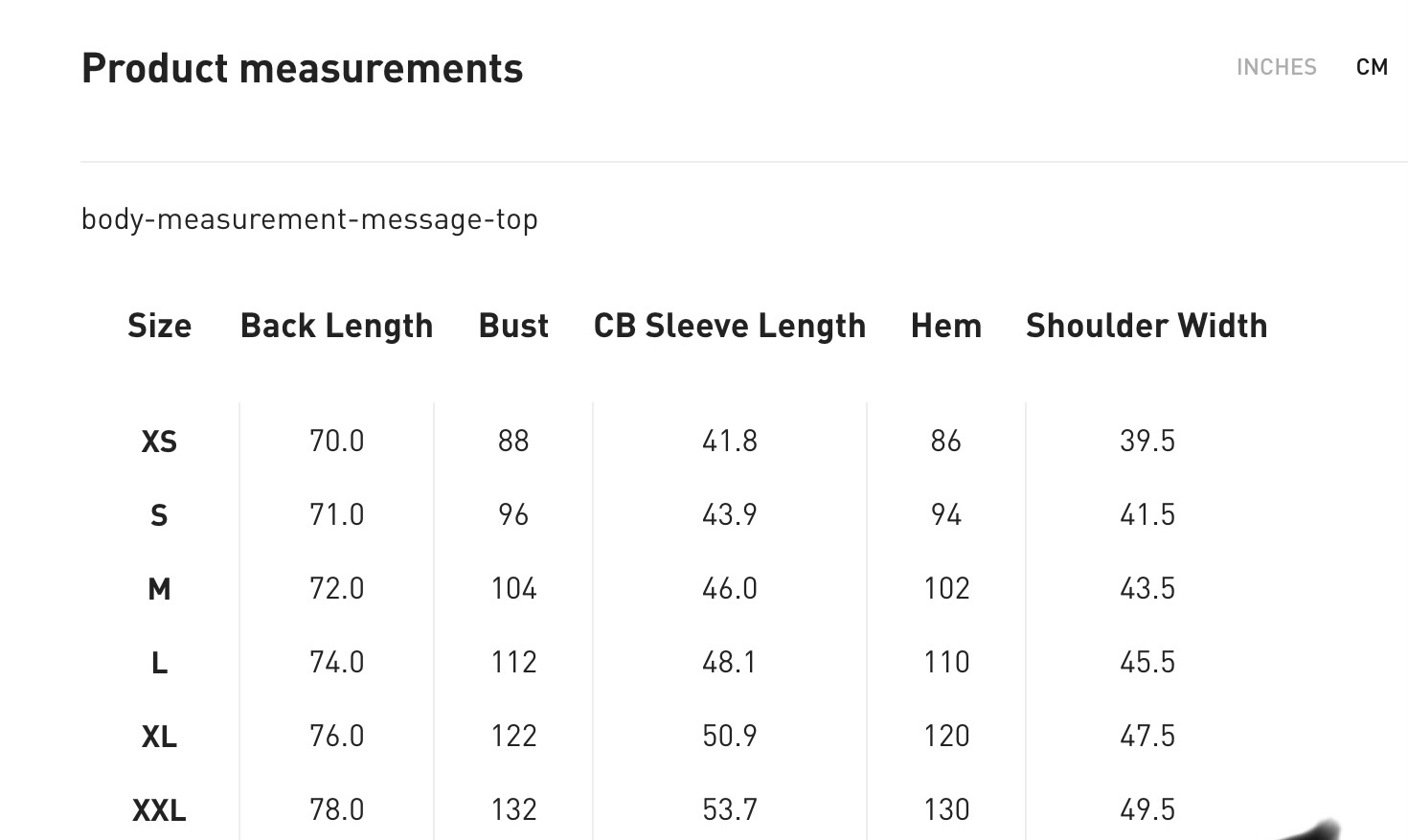The image size is (1408, 840).
Task: Select the L size row label
Action: (159, 663)
